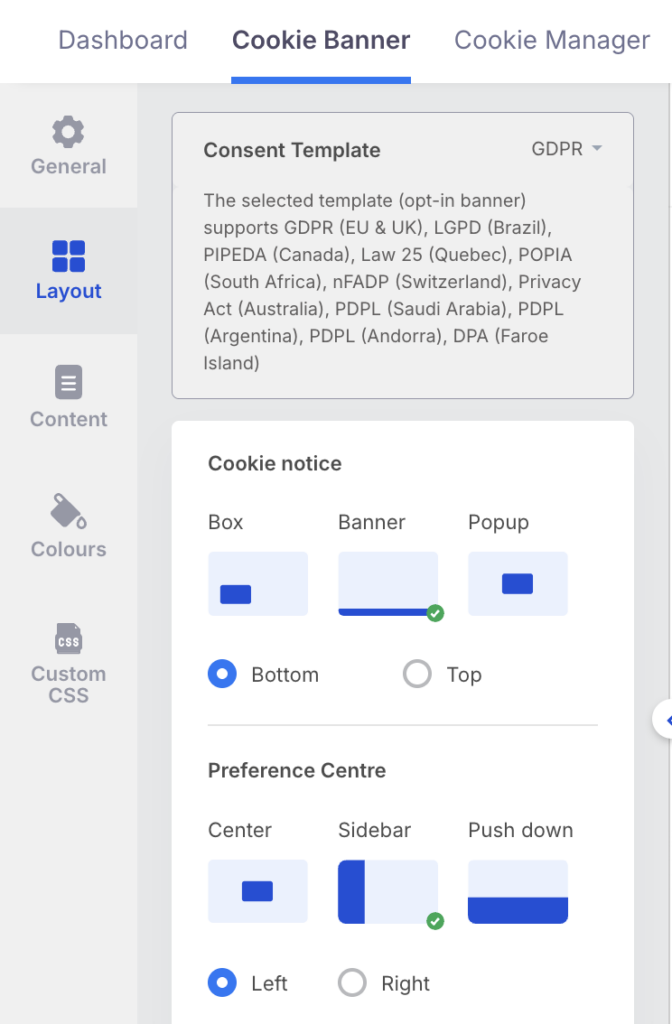Click the Cookie Banner tab
The width and height of the screenshot is (672, 1024).
321,40
